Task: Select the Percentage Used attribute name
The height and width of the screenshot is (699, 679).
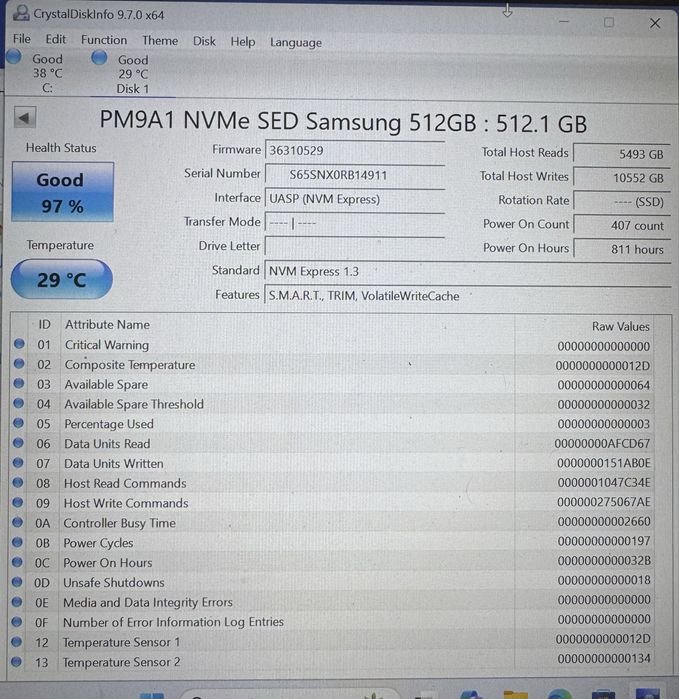Action: click(109, 424)
